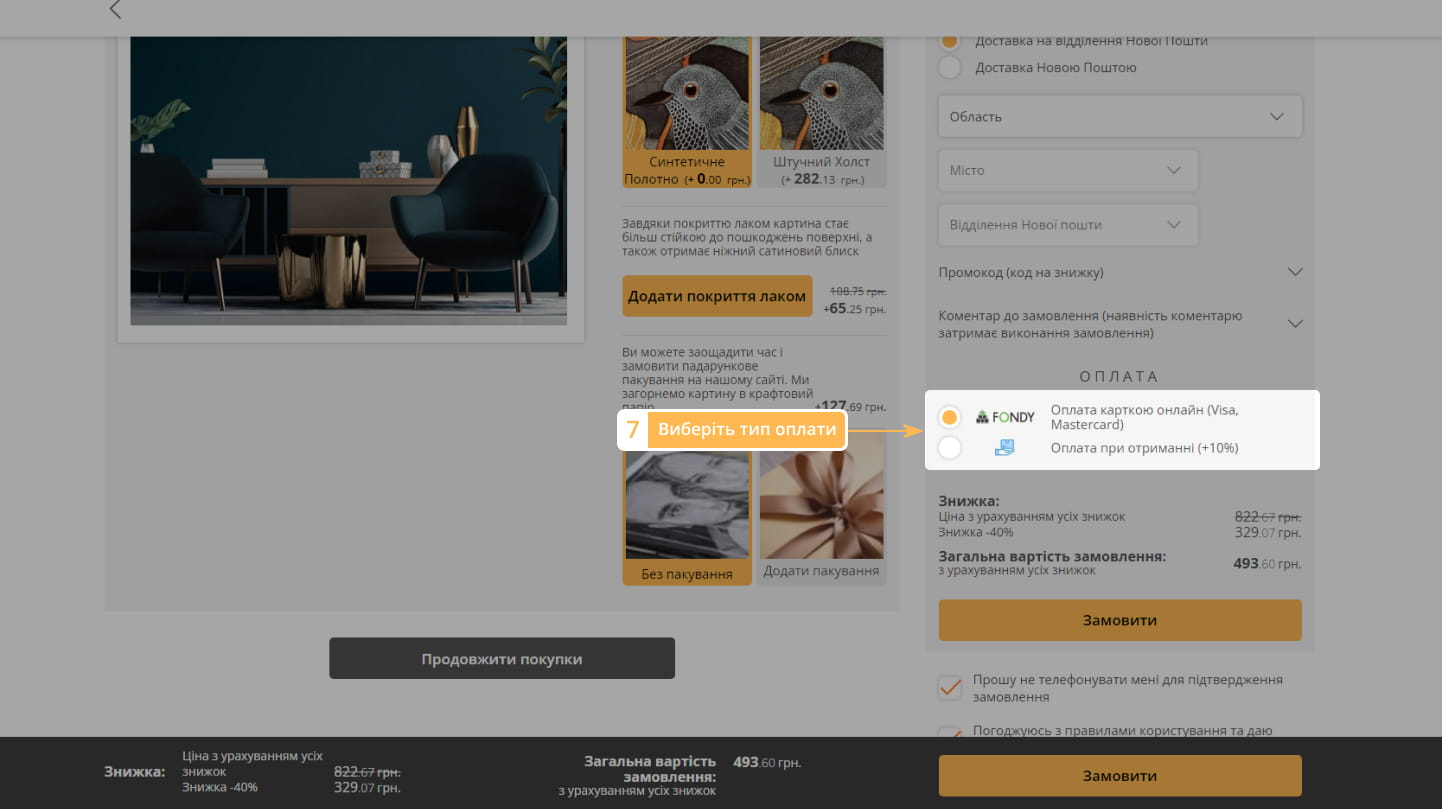Click the cash on delivery icon
Image resolution: width=1442 pixels, height=809 pixels.
[1004, 448]
